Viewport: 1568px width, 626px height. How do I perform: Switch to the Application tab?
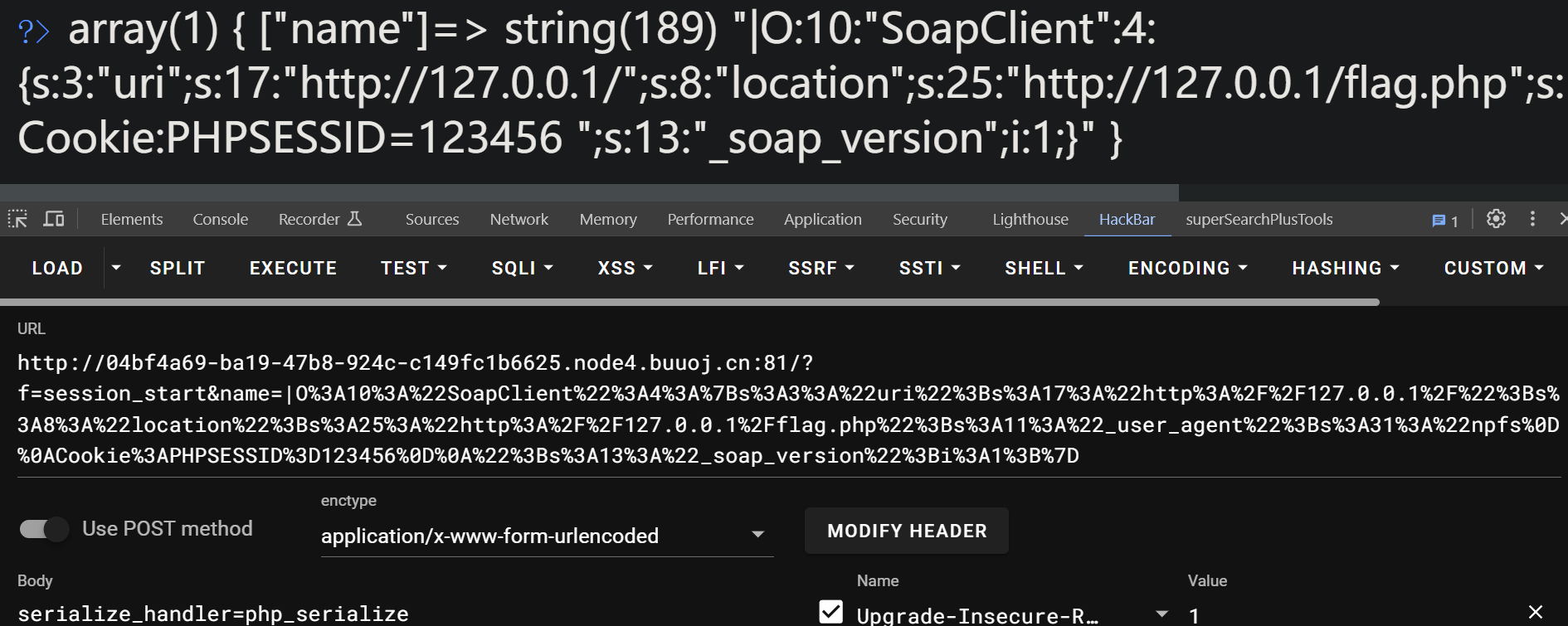(823, 219)
